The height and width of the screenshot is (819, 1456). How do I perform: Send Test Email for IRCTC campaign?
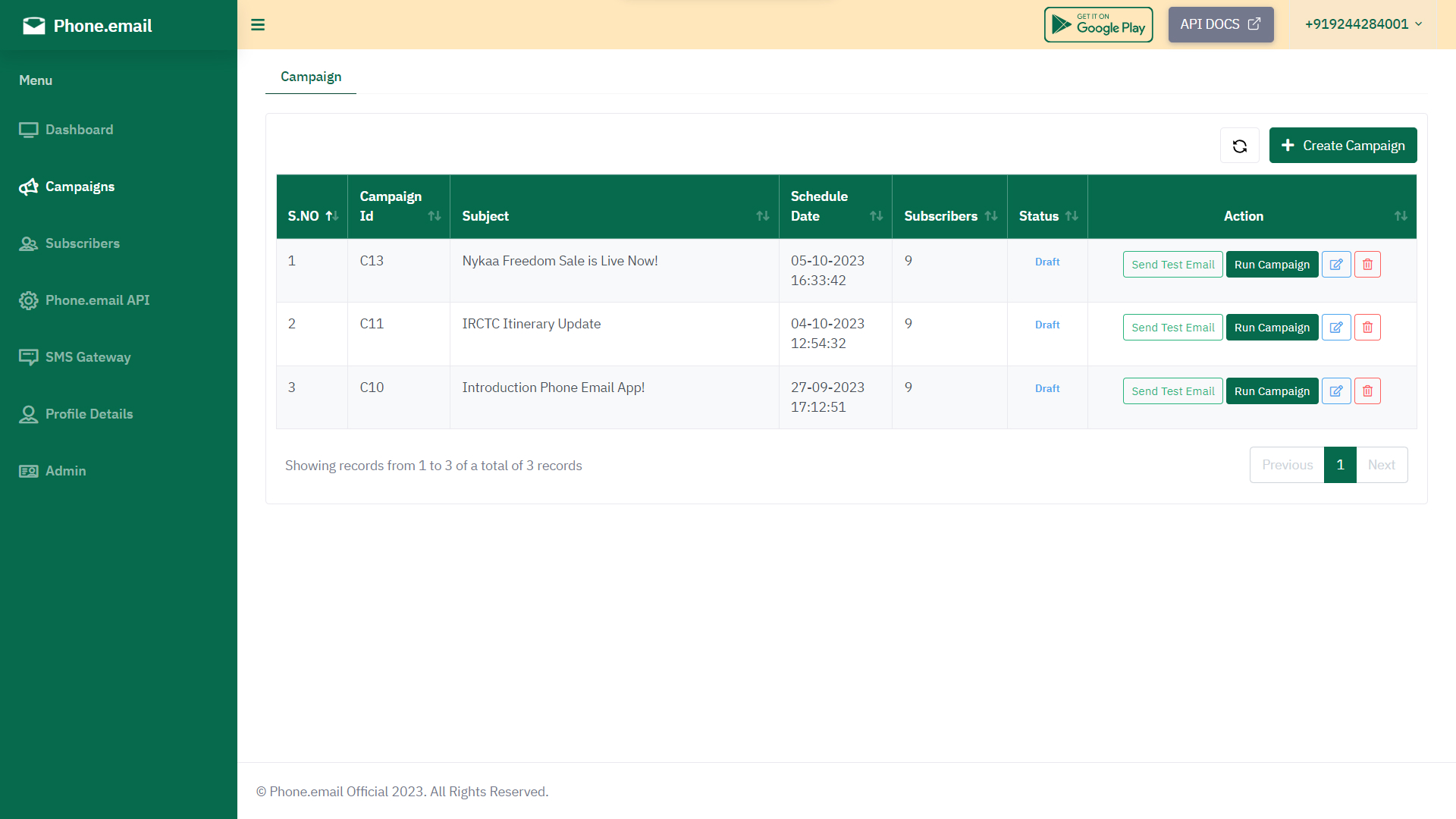pos(1172,328)
